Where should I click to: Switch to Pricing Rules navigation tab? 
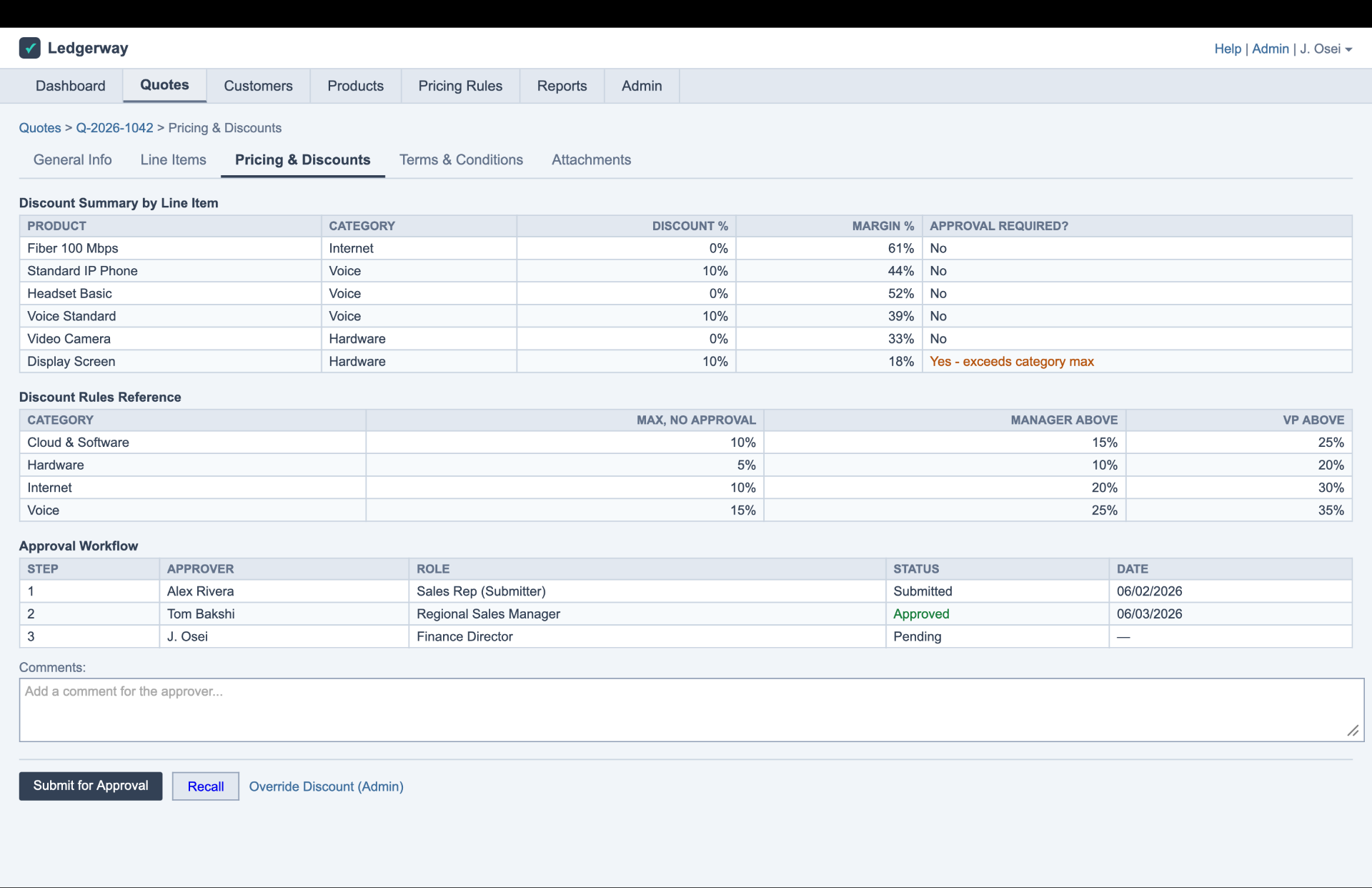460,86
